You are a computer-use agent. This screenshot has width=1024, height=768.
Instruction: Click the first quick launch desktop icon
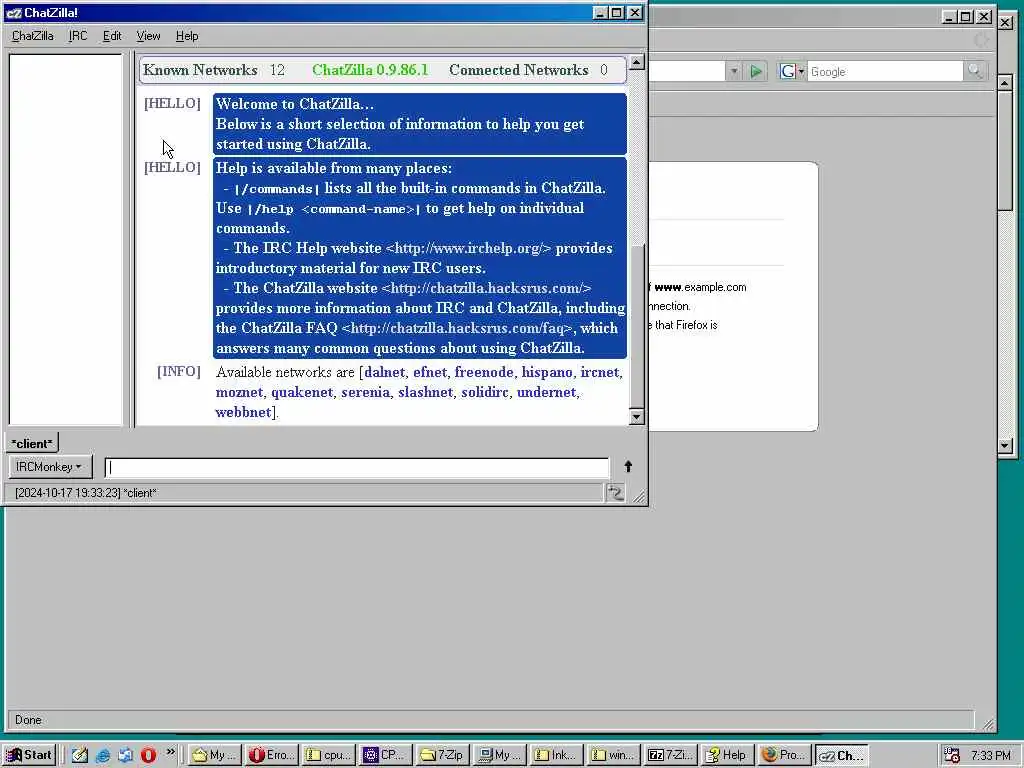[80, 756]
